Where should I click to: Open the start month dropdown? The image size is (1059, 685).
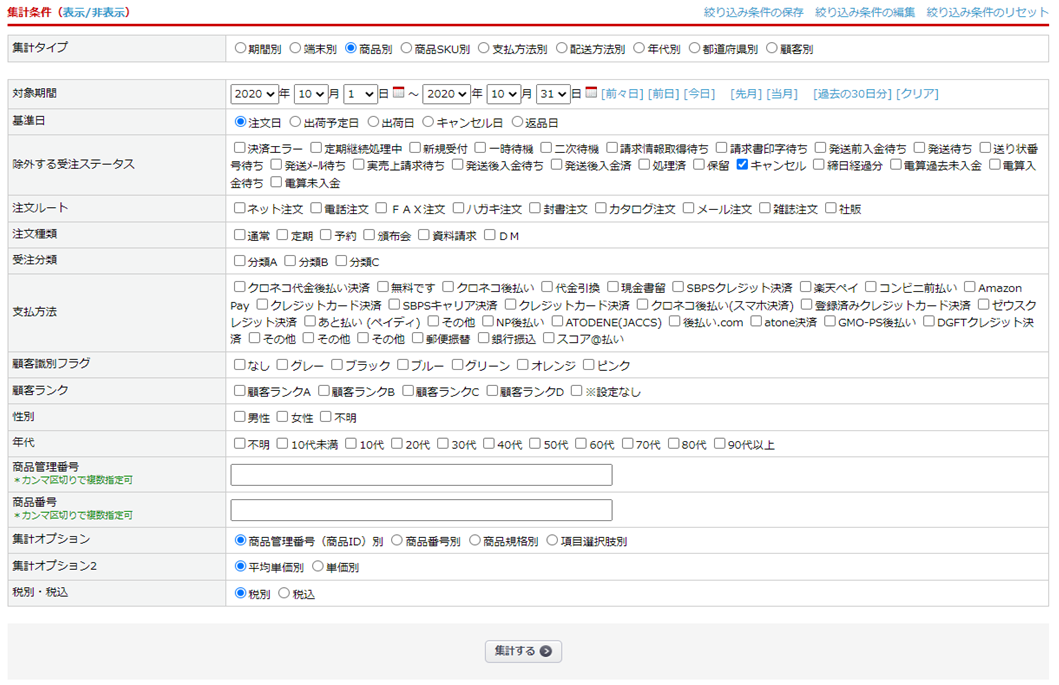pyautogui.click(x=310, y=94)
